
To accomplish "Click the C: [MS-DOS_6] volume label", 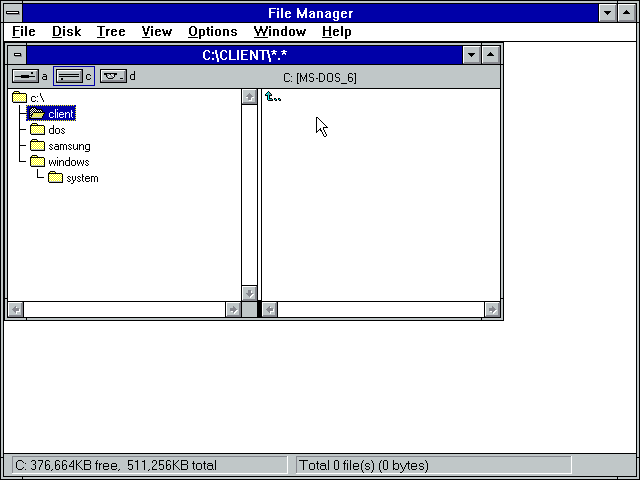I will (320, 78).
